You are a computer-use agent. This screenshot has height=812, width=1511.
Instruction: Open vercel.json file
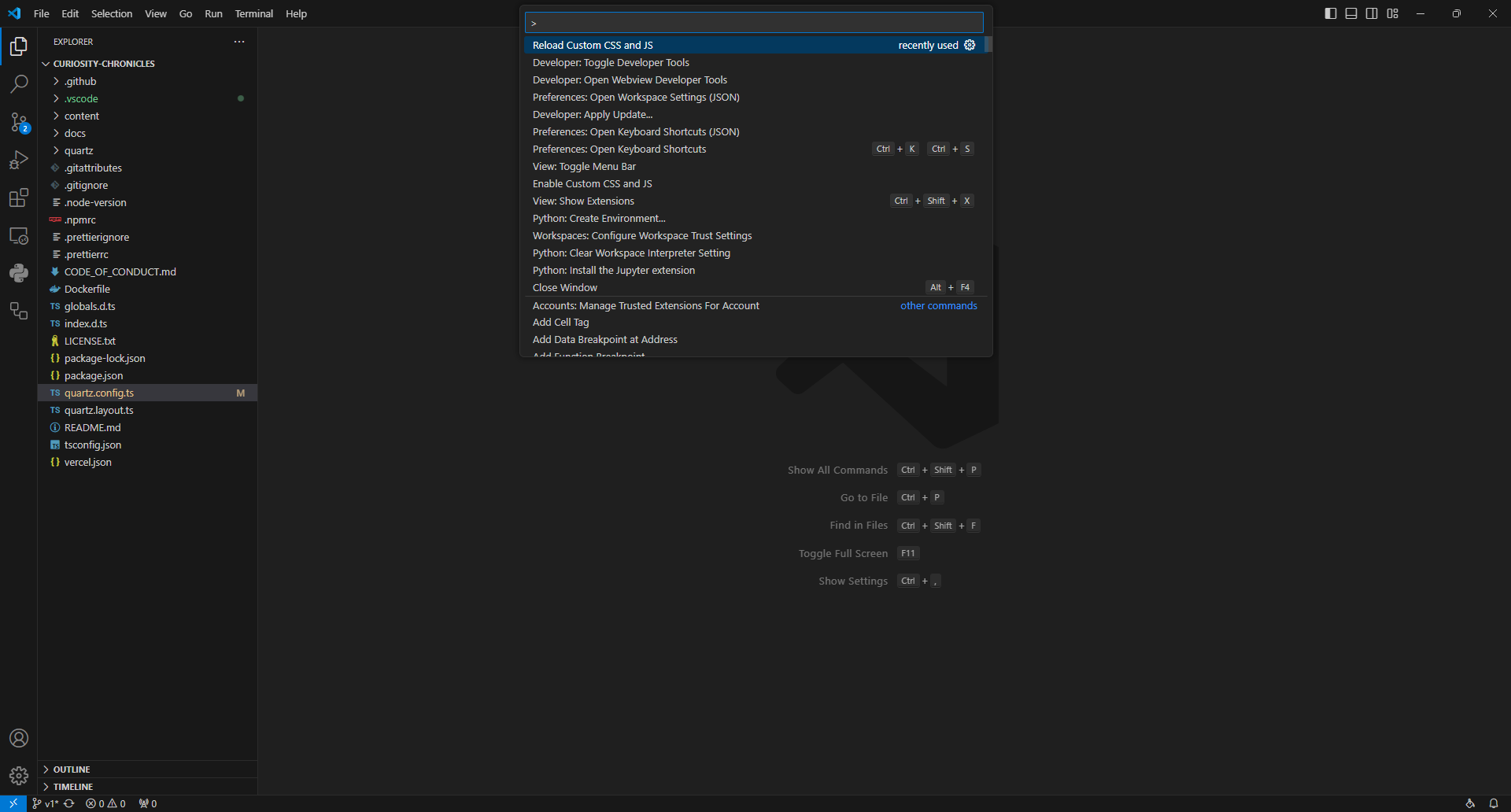[x=147, y=462]
